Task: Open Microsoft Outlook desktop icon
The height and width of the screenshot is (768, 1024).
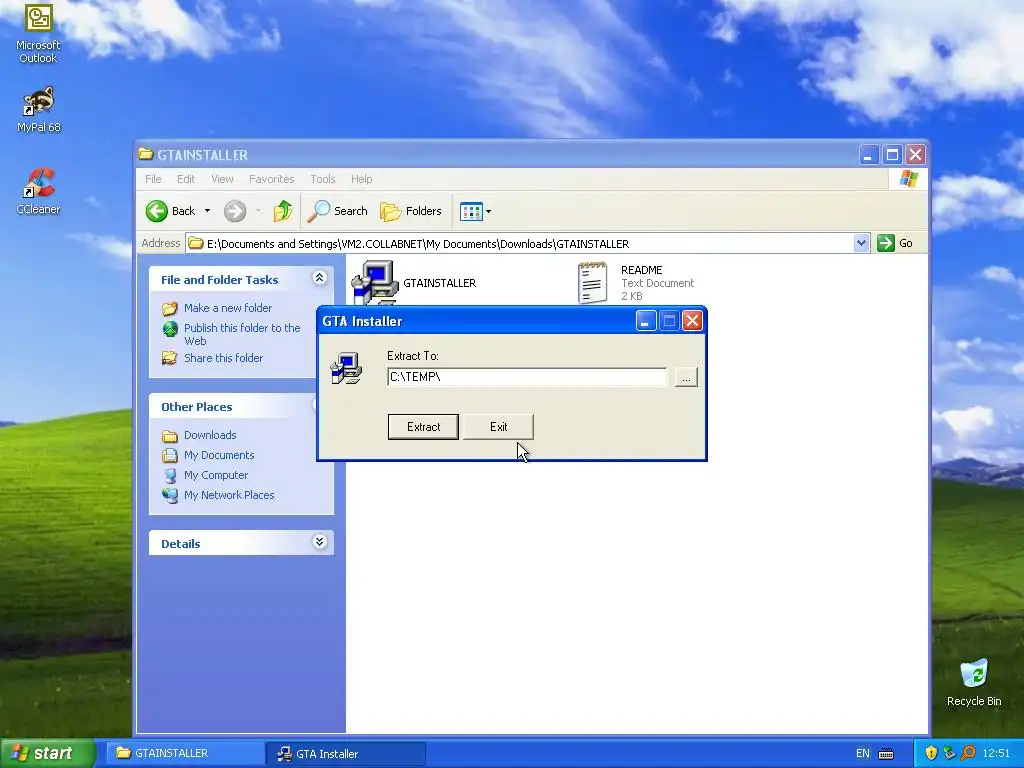Action: coord(38,33)
